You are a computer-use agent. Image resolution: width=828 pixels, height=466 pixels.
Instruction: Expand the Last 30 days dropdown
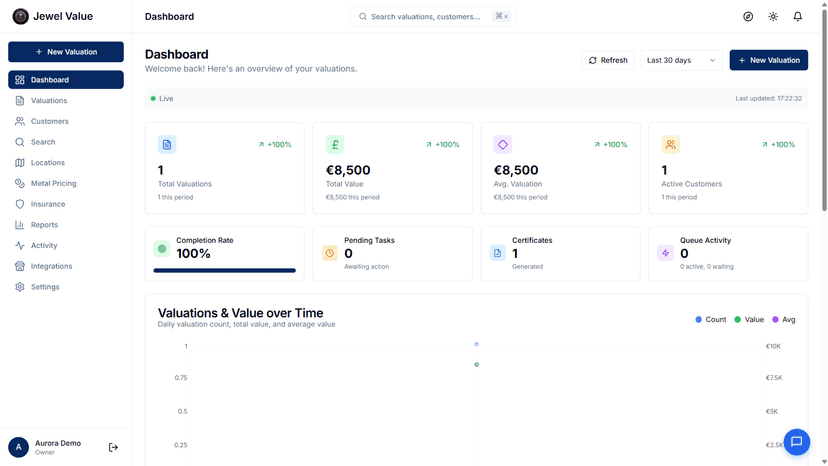(681, 60)
